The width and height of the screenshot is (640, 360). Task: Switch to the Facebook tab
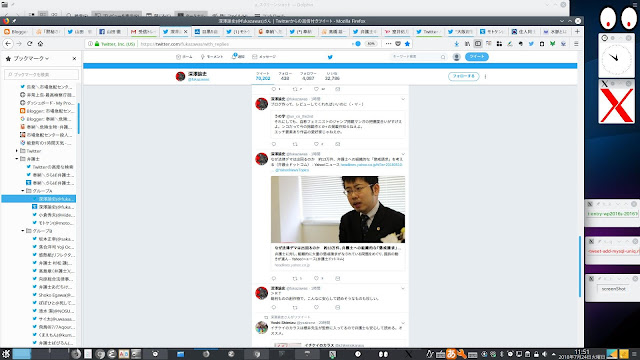coord(111,31)
